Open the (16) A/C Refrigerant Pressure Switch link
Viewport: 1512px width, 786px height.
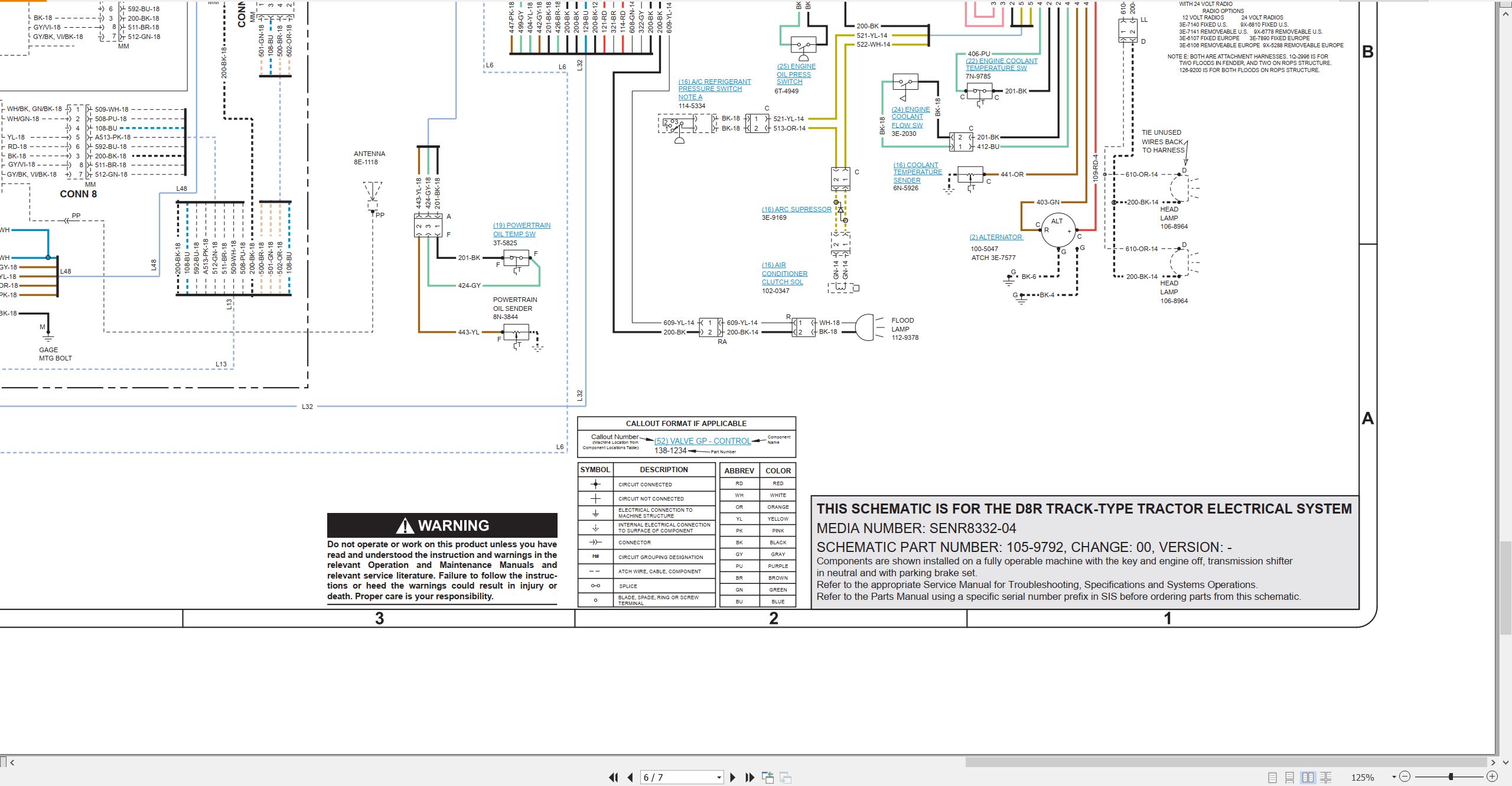click(714, 89)
